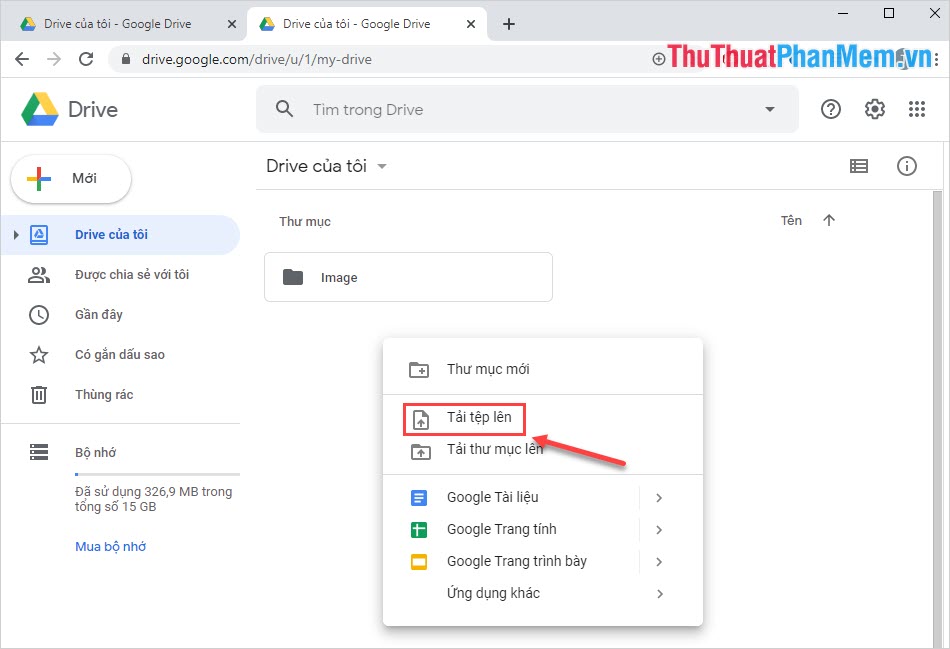Select Google Tài liệu menu entry
This screenshot has height=649, width=950.
(x=543, y=498)
